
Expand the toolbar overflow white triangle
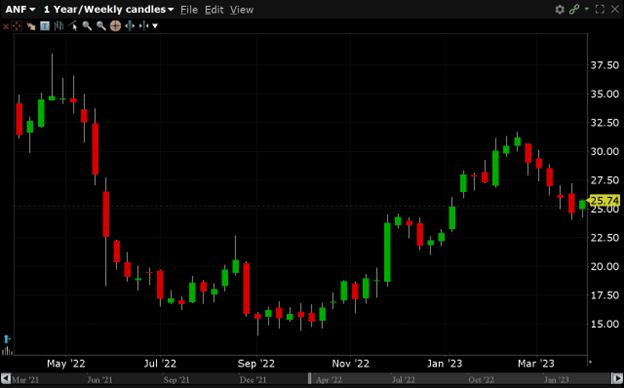point(155,26)
